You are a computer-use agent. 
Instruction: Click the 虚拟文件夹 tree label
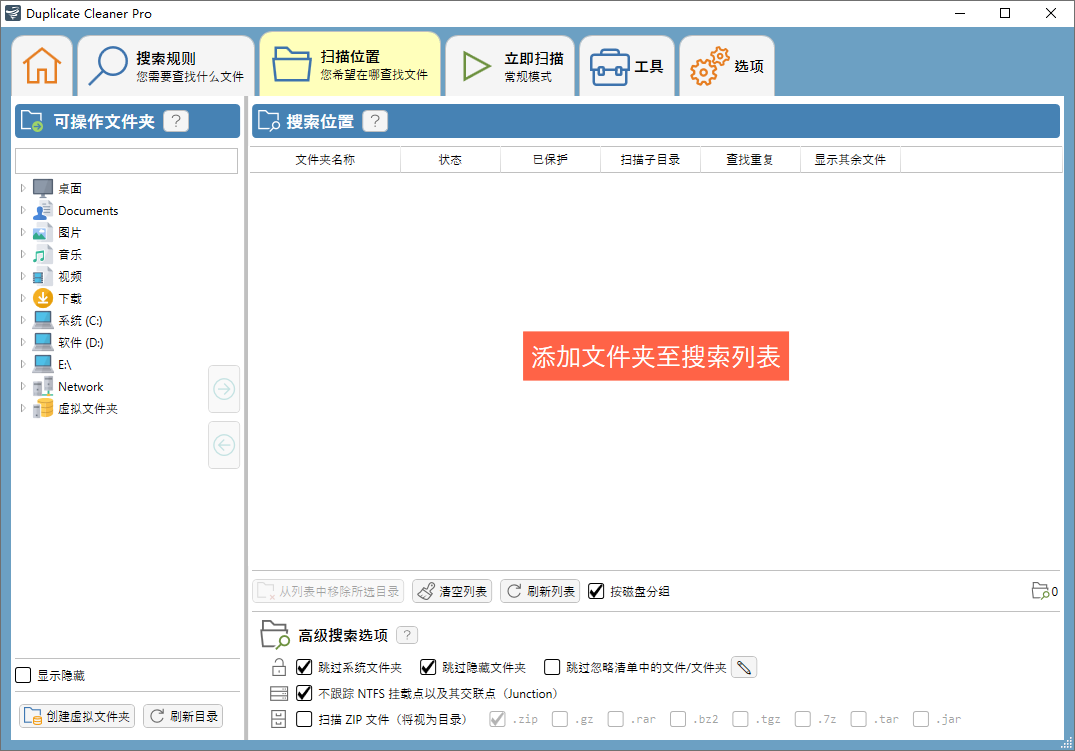[x=88, y=409]
